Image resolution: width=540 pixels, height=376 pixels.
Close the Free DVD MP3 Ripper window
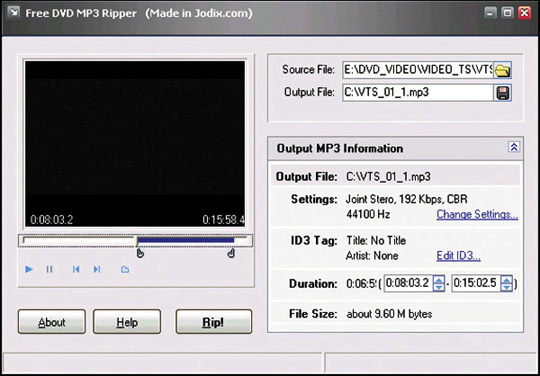(x=524, y=13)
